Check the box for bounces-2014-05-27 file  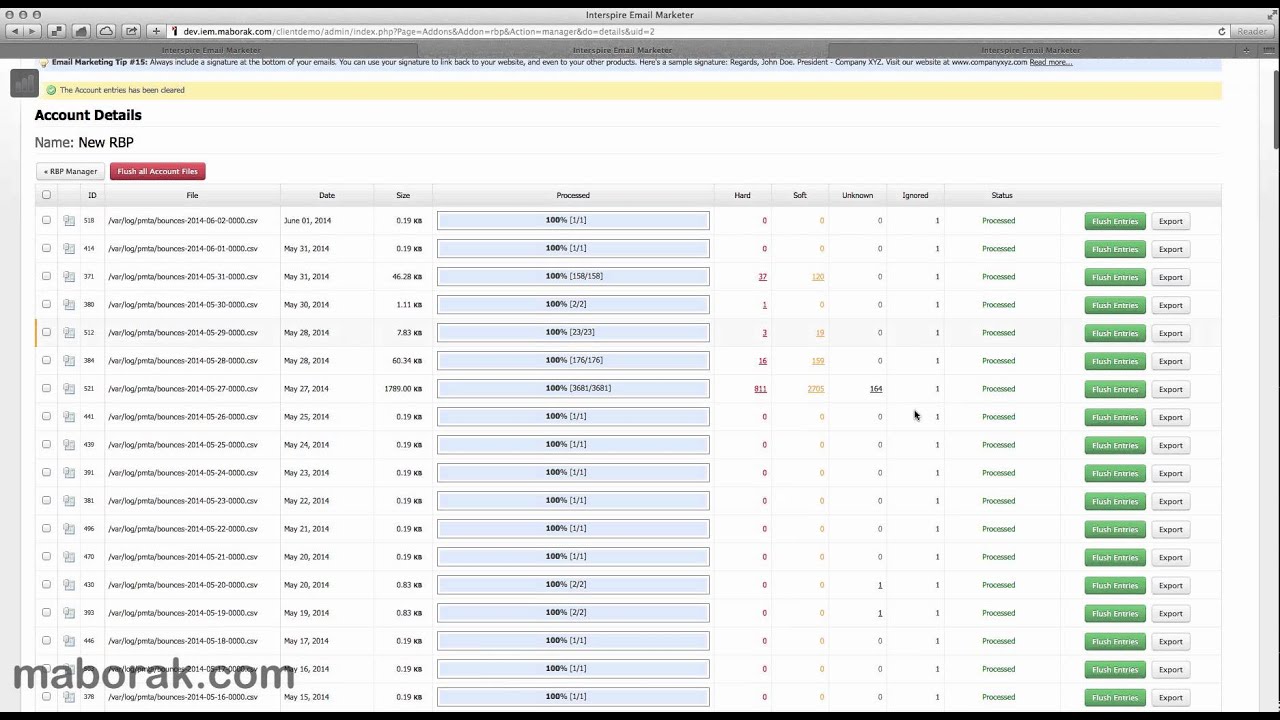coord(46,388)
